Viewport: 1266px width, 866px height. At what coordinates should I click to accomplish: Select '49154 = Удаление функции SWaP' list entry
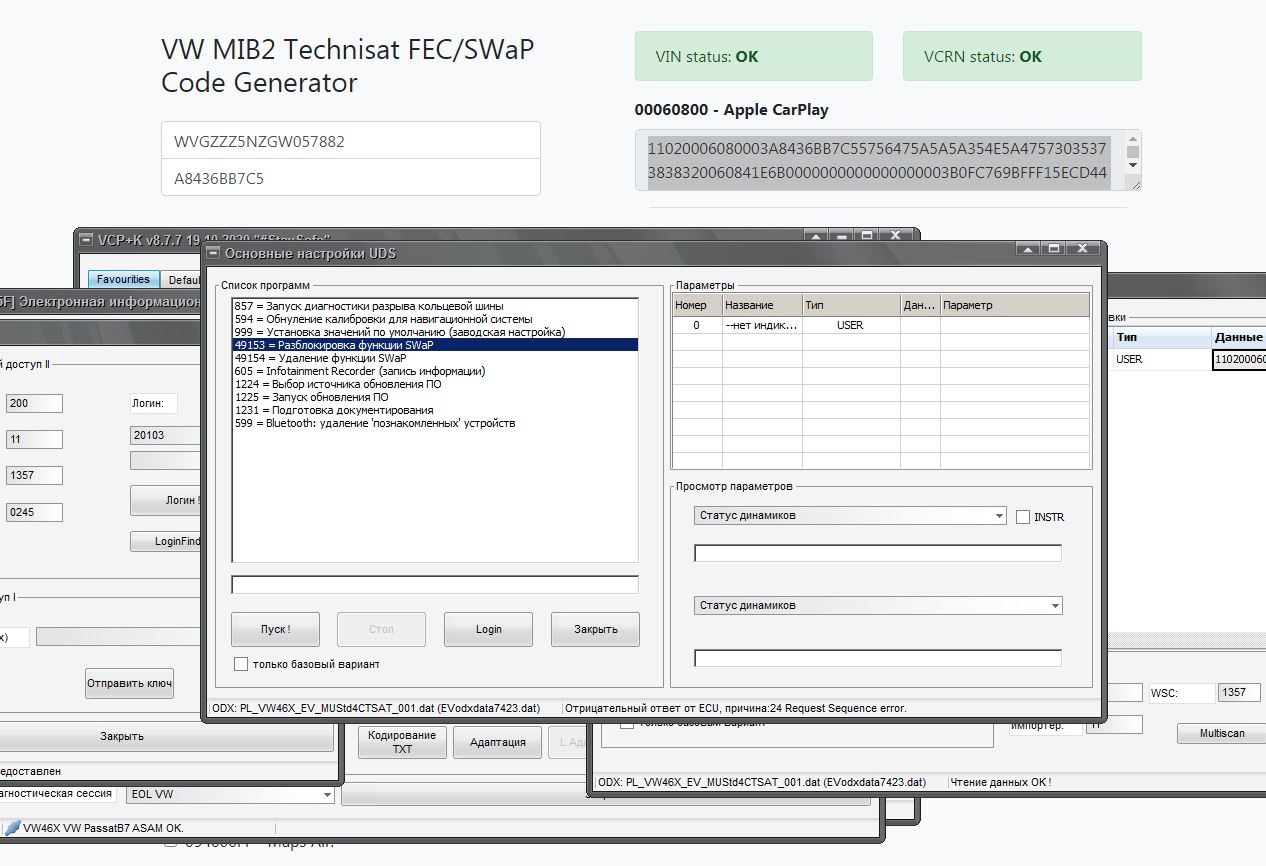pos(320,358)
